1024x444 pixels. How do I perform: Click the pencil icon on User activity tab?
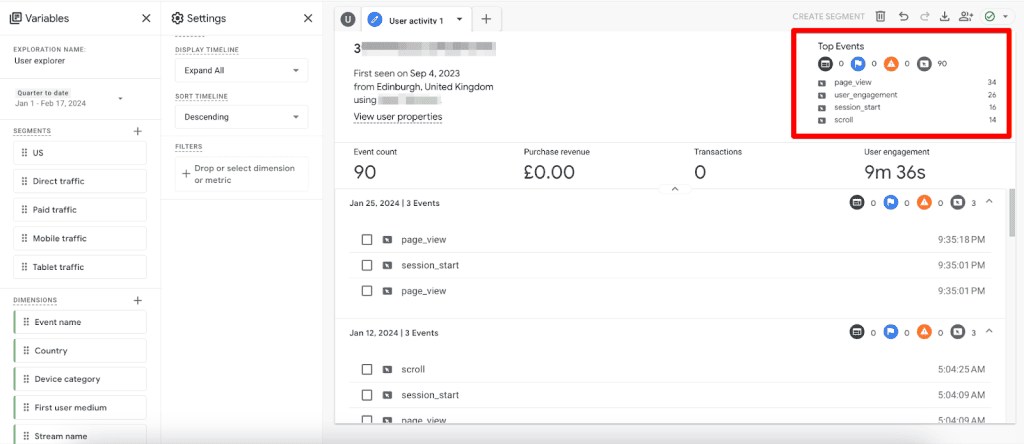coord(374,20)
